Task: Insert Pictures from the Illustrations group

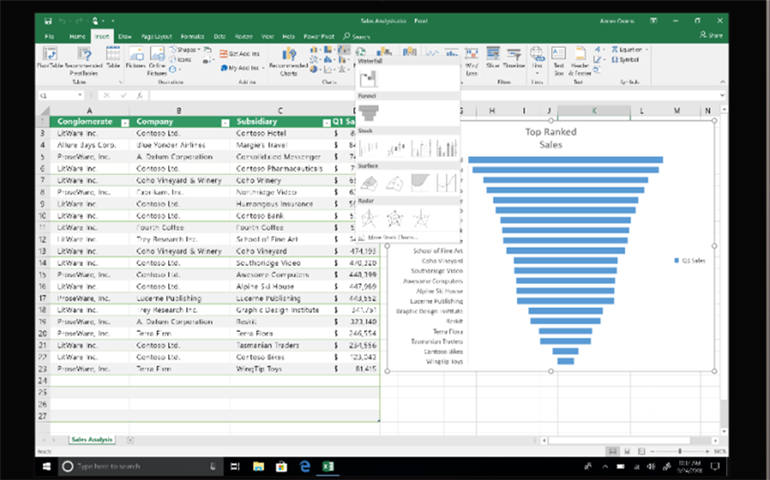Action: pos(136,58)
